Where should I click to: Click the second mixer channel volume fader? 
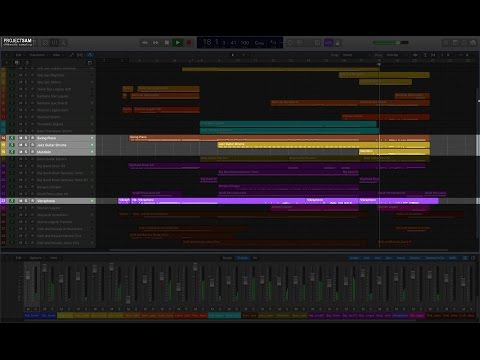(x=44, y=268)
